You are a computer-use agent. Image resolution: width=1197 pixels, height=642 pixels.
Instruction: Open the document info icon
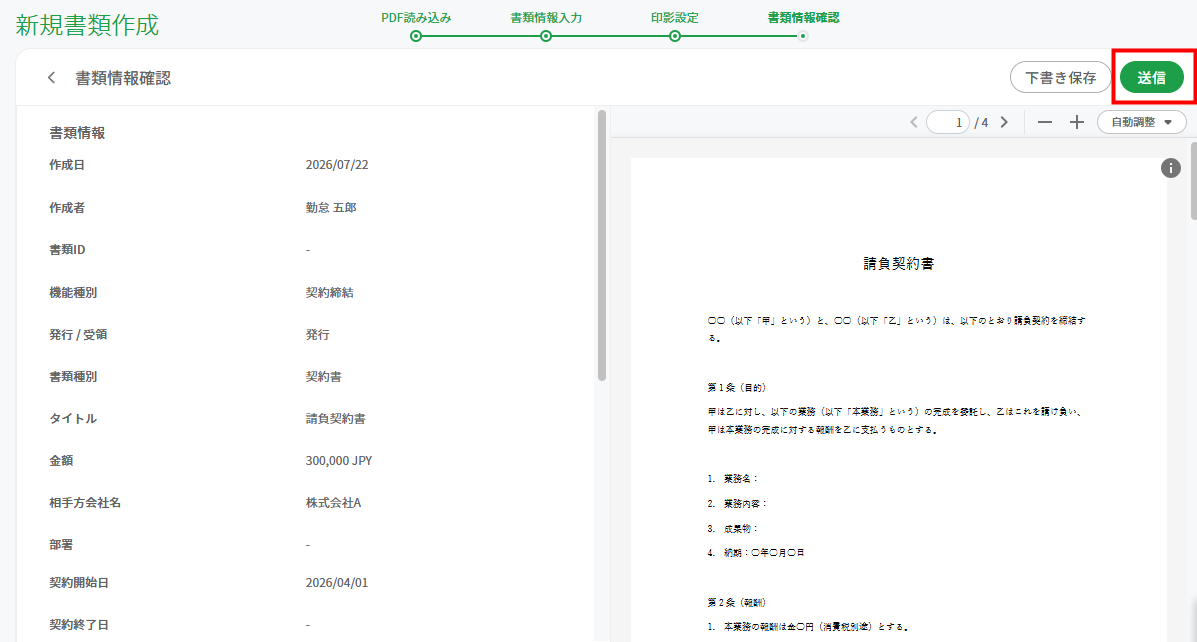click(1170, 168)
